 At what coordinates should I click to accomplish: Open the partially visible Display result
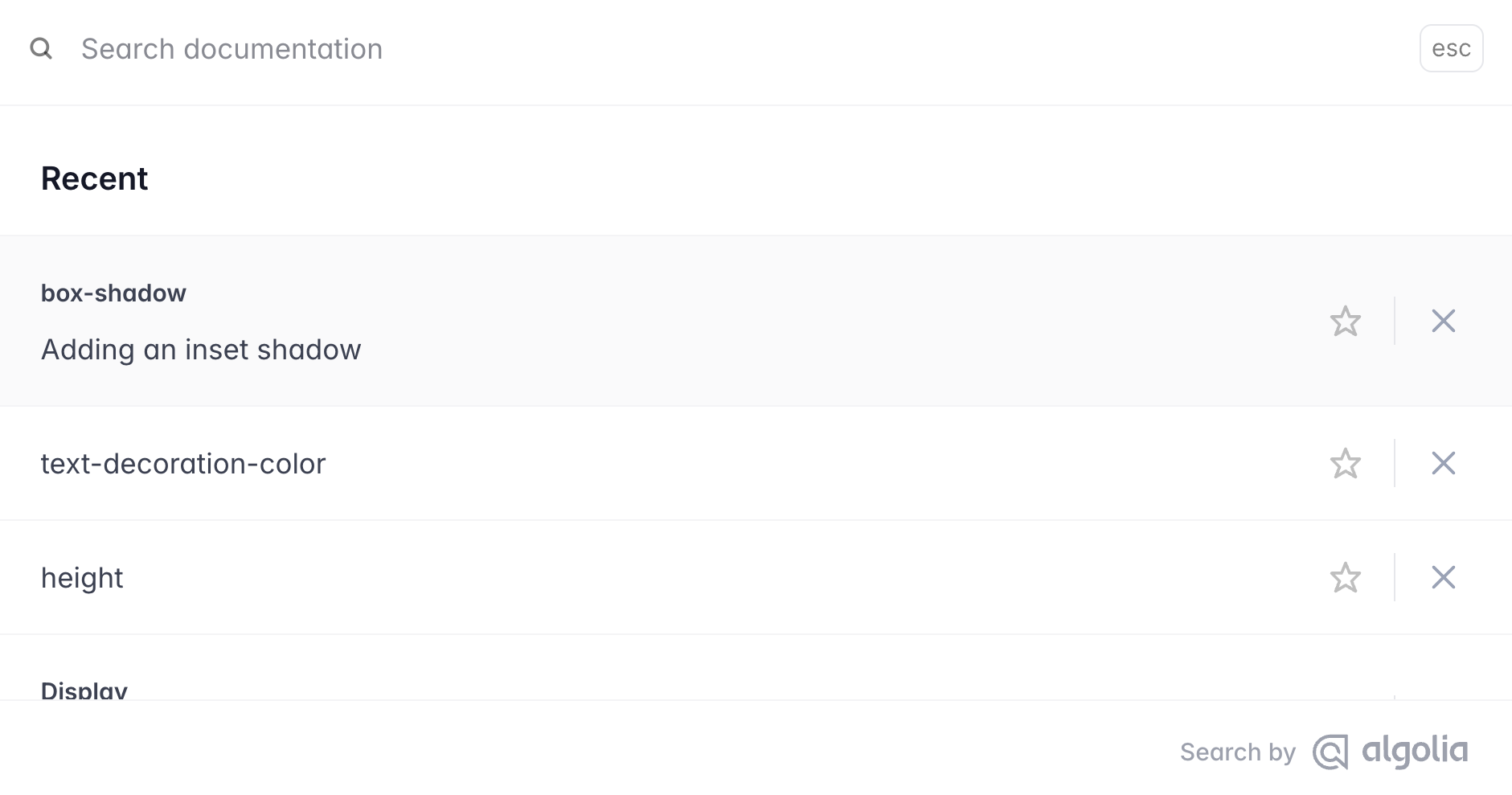click(84, 690)
